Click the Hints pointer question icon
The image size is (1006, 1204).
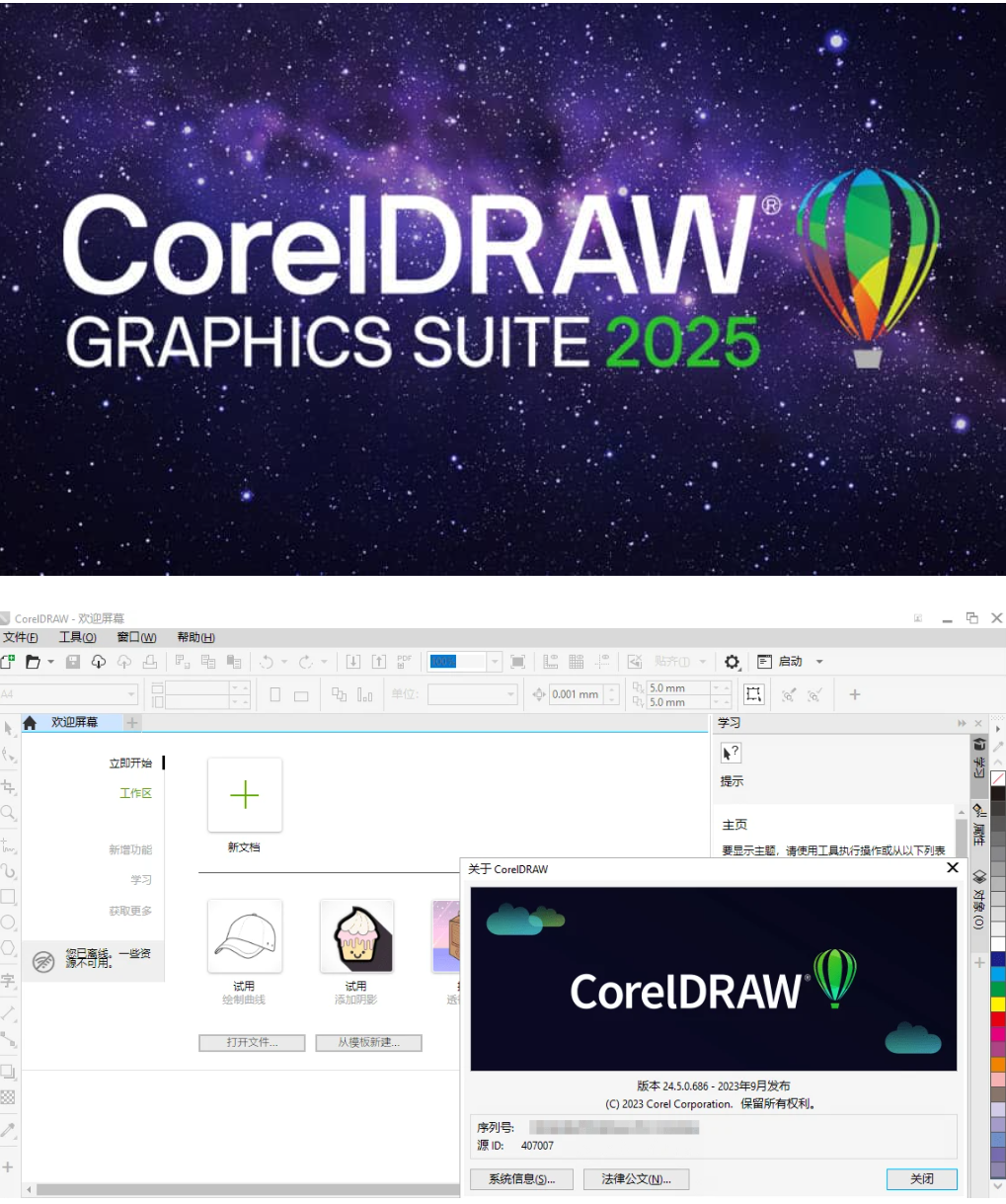click(731, 754)
